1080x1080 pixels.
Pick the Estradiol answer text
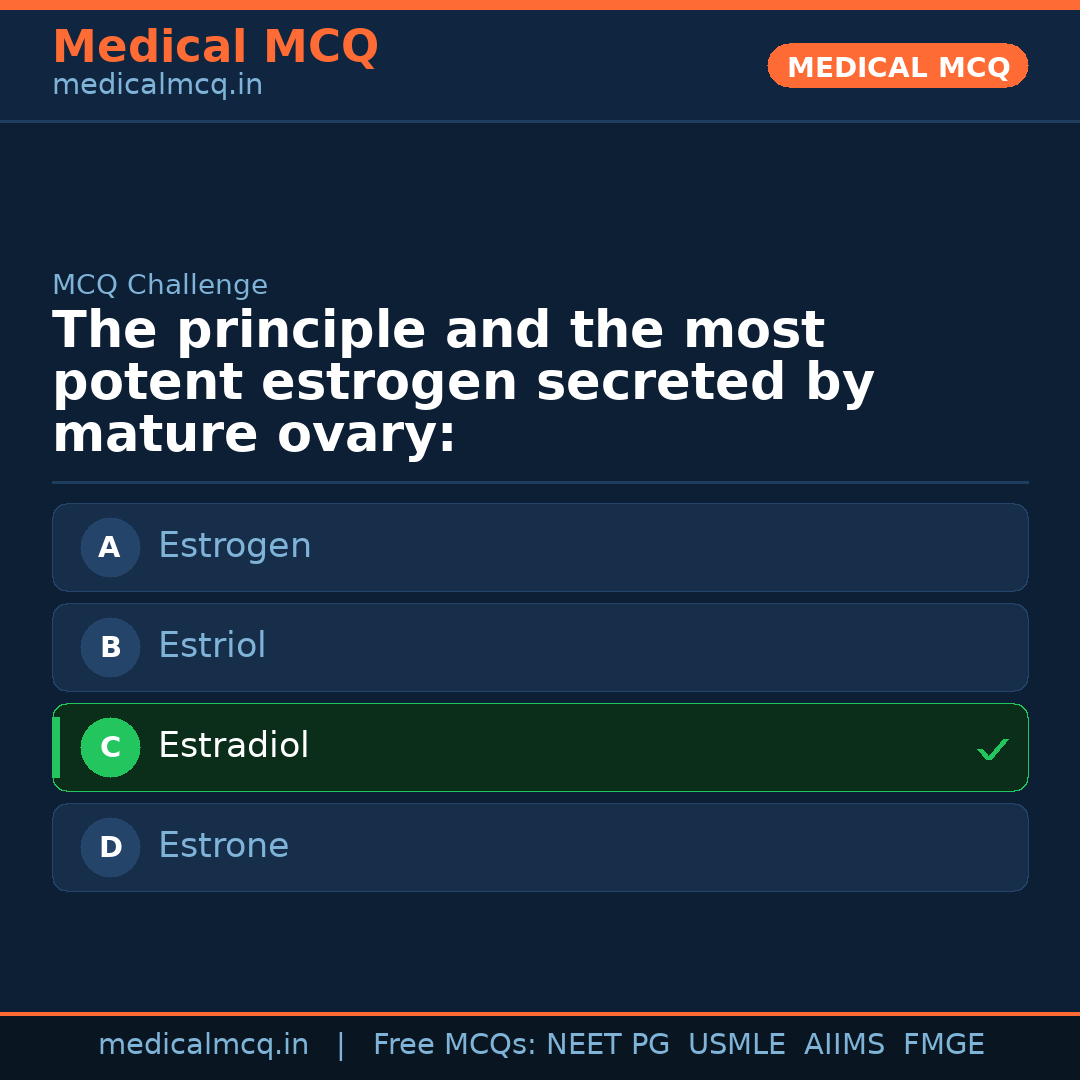pyautogui.click(x=233, y=746)
